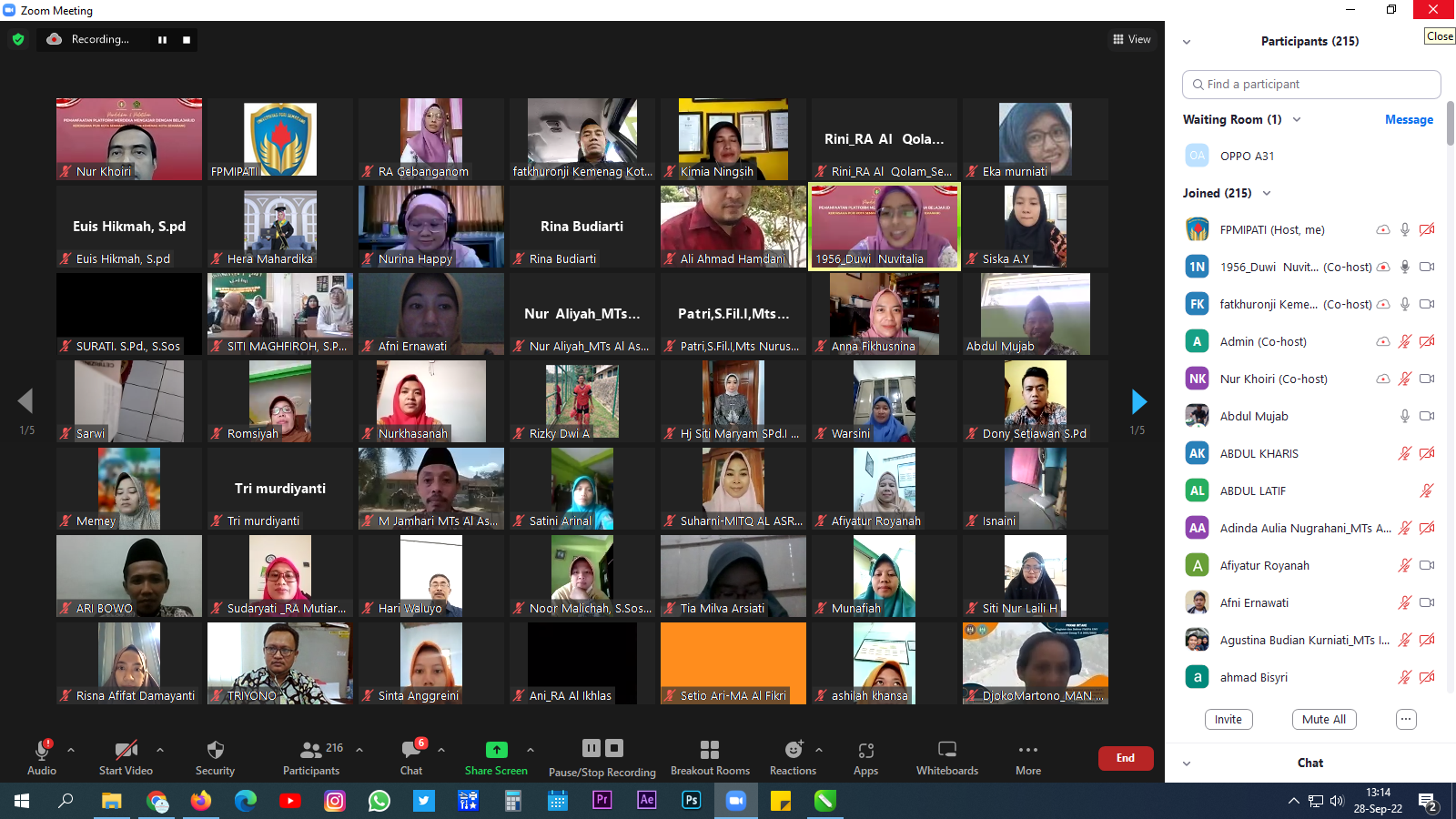Open the View layout menu
The width and height of the screenshot is (1456, 819).
pyautogui.click(x=1131, y=39)
